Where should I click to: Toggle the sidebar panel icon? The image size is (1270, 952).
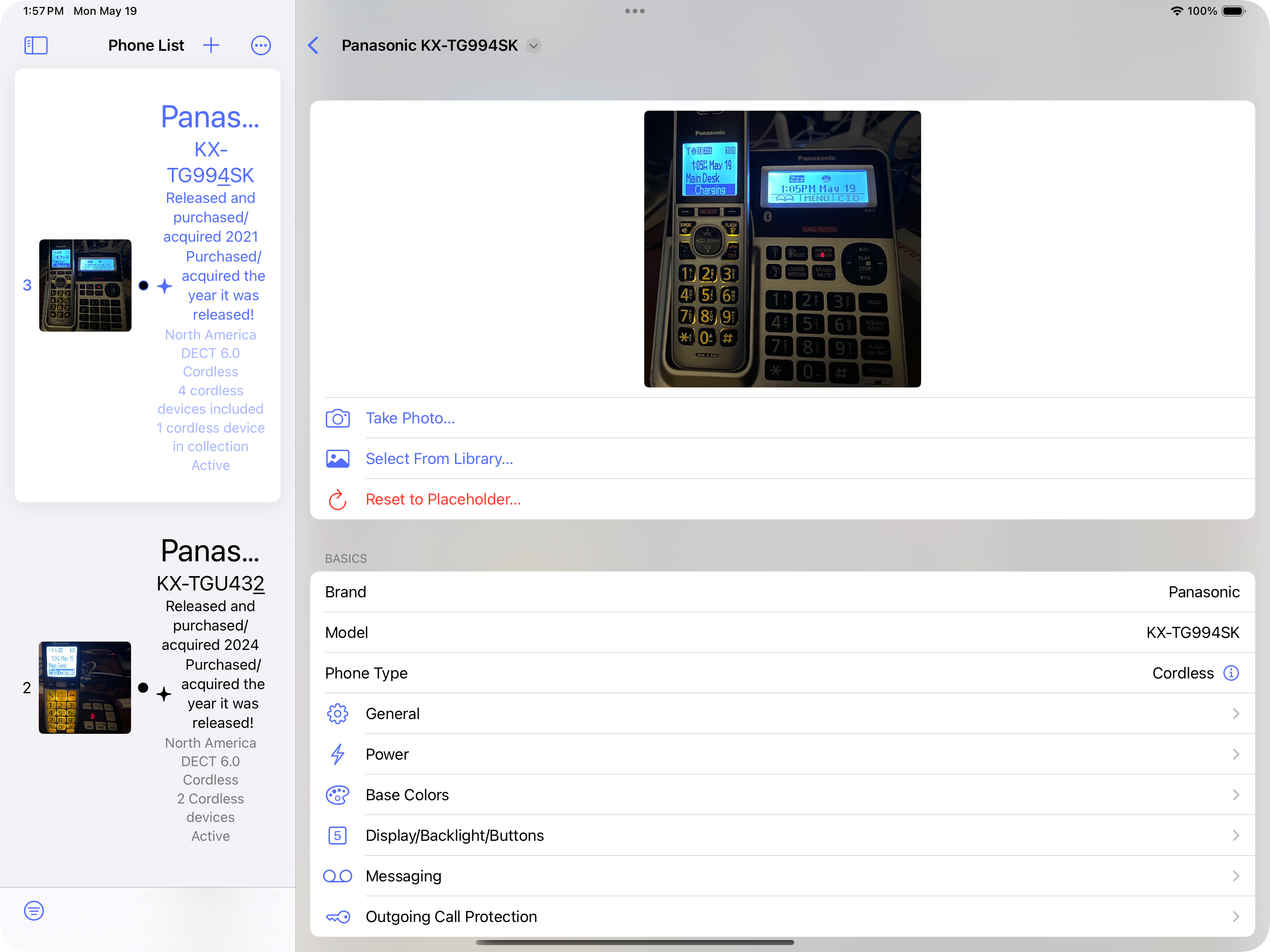point(36,45)
